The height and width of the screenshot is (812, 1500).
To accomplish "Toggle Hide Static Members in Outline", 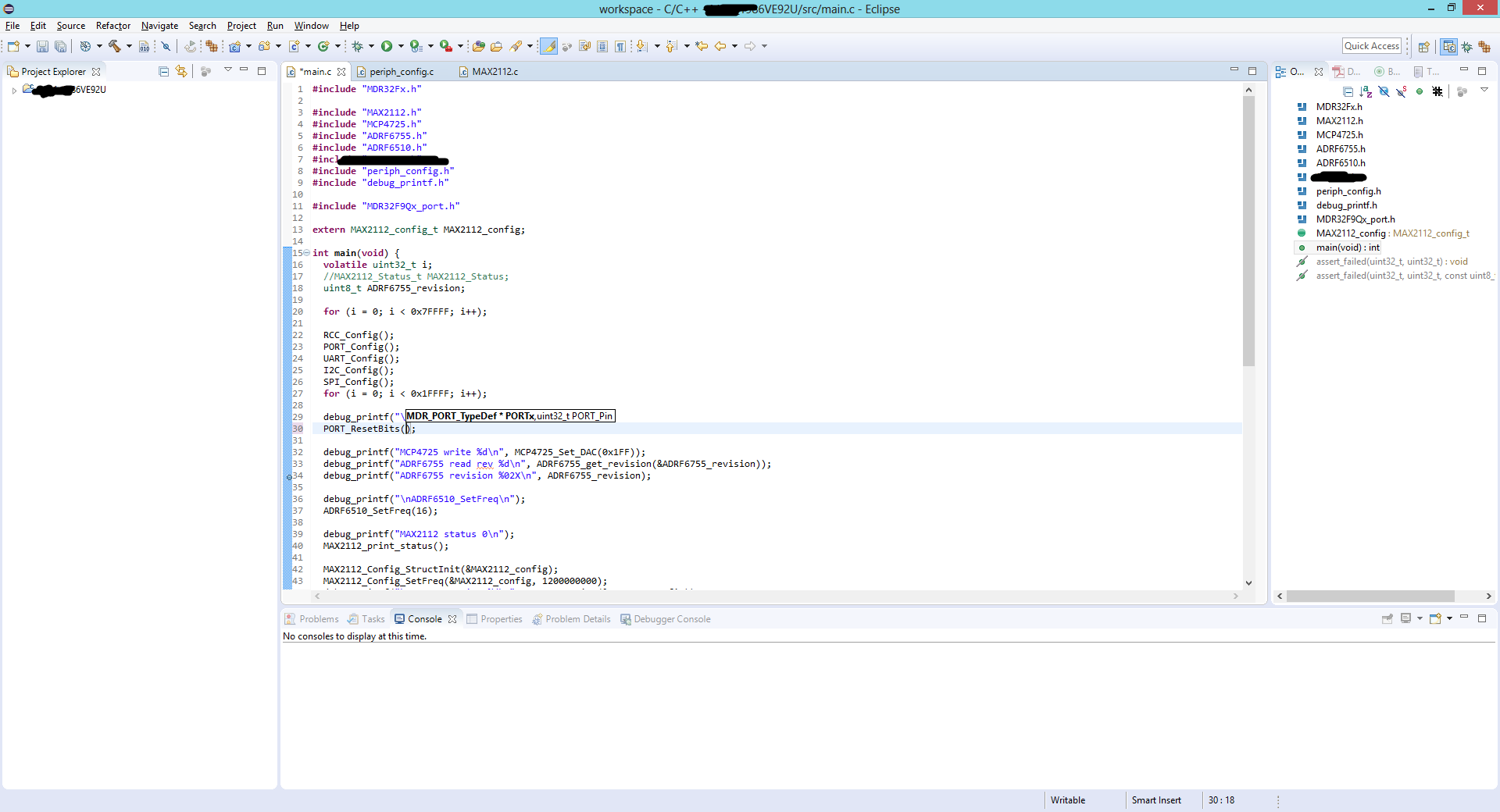I will coord(1402,92).
